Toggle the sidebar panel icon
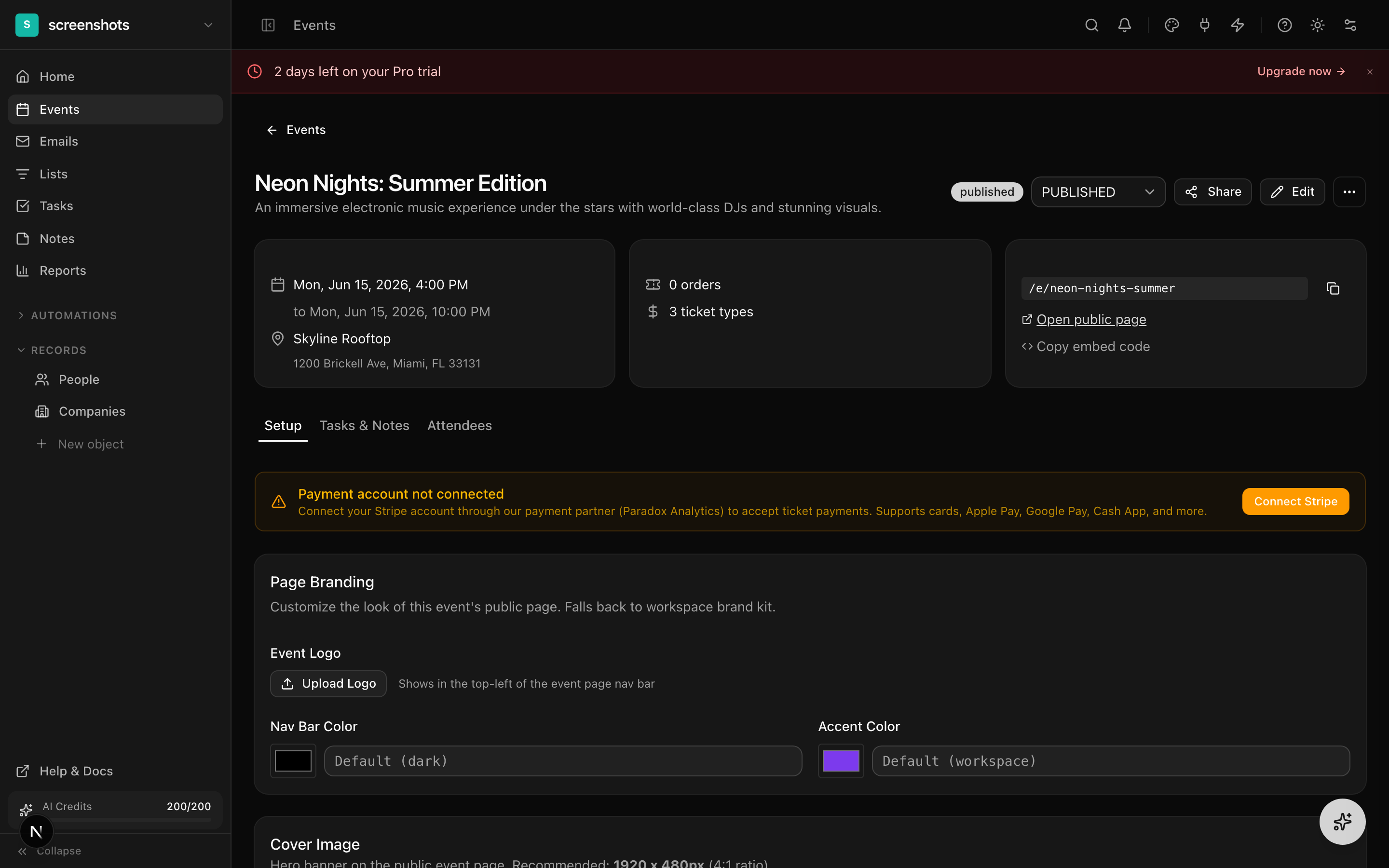The width and height of the screenshot is (1389, 868). click(268, 25)
